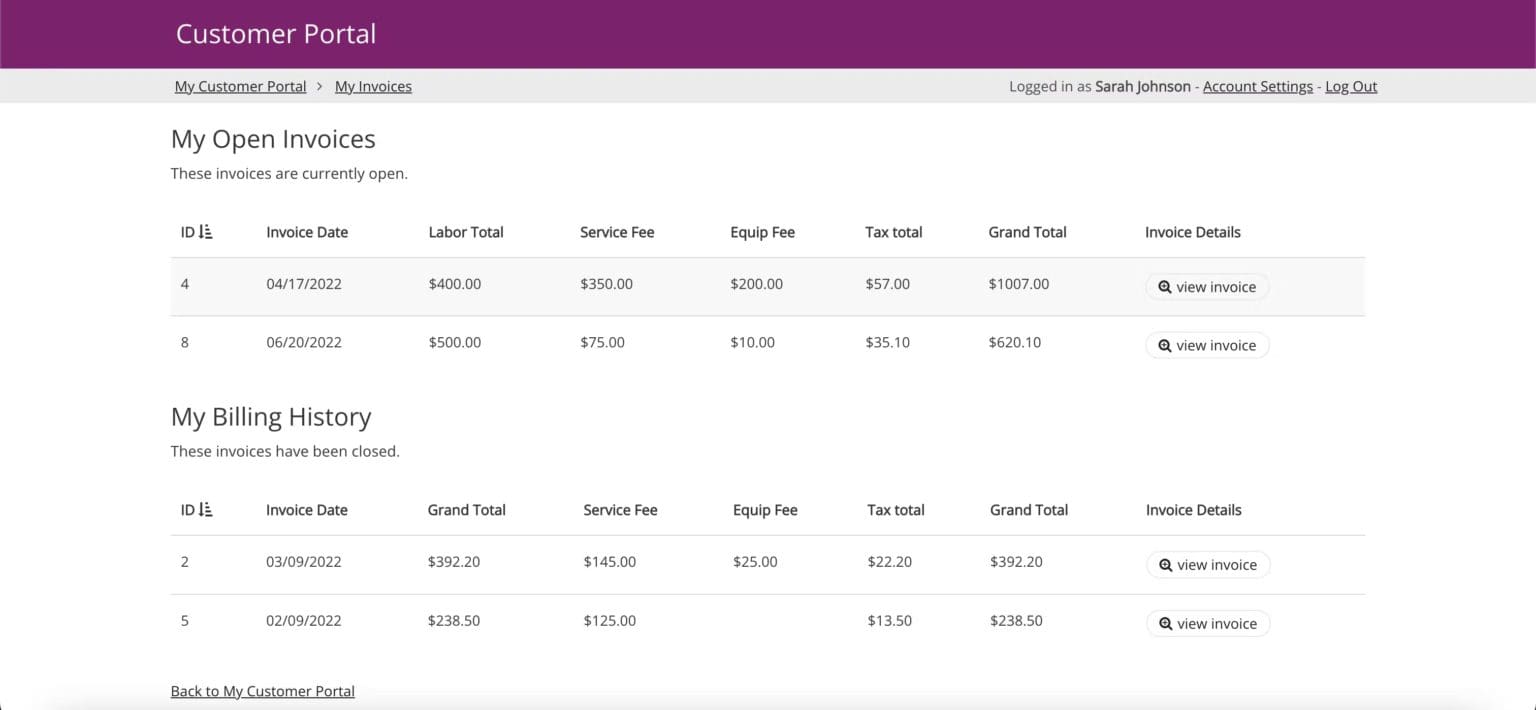Click the magnifier icon on invoice 4's view button
1536x710 pixels.
[x=1165, y=287]
